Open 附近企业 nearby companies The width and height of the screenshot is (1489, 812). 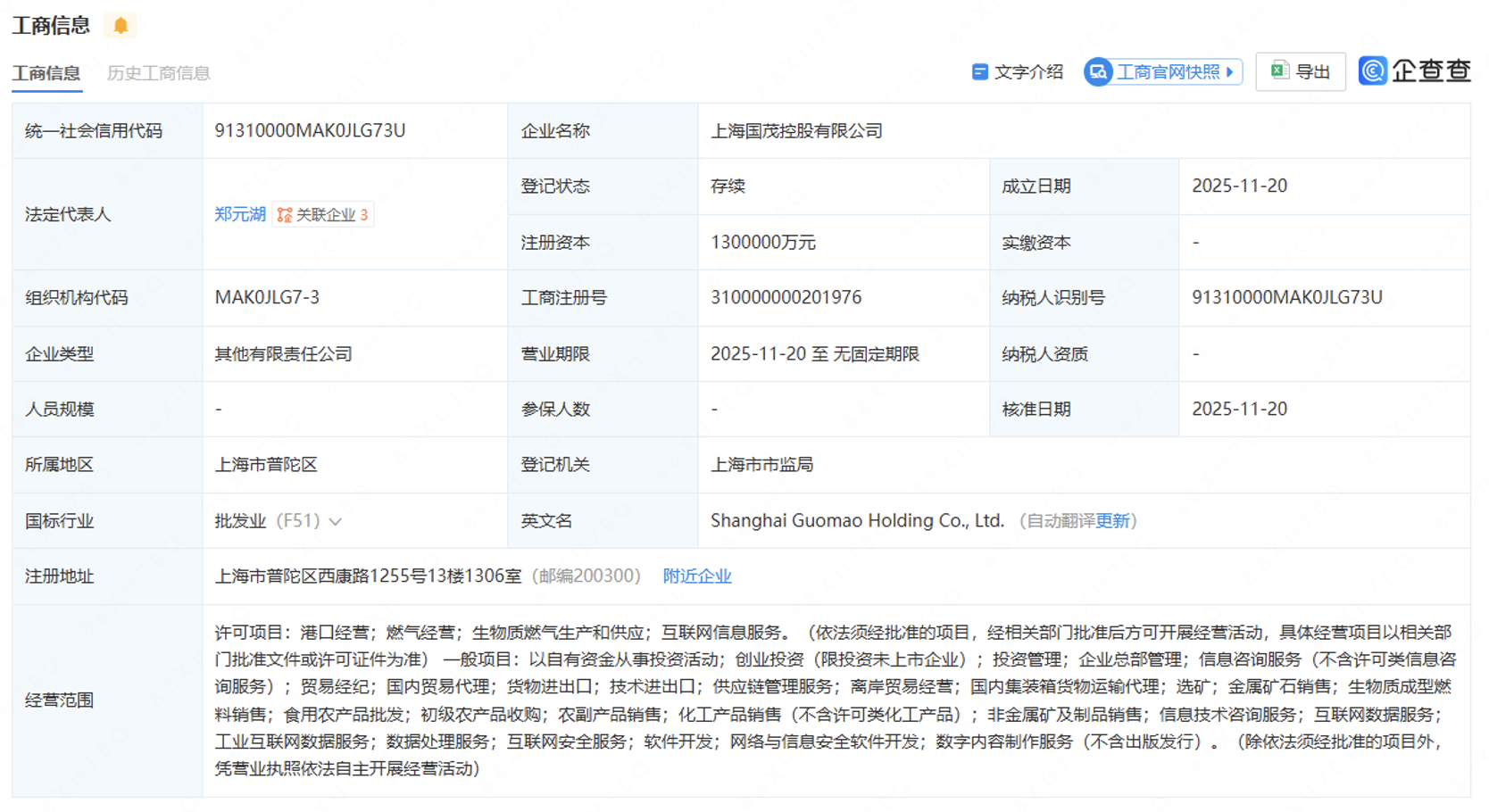[696, 576]
